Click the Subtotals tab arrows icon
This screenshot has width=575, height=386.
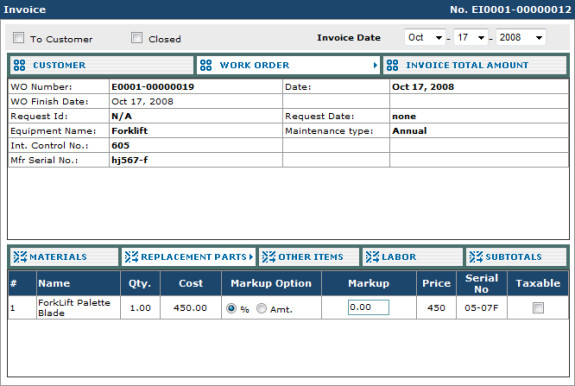point(476,257)
